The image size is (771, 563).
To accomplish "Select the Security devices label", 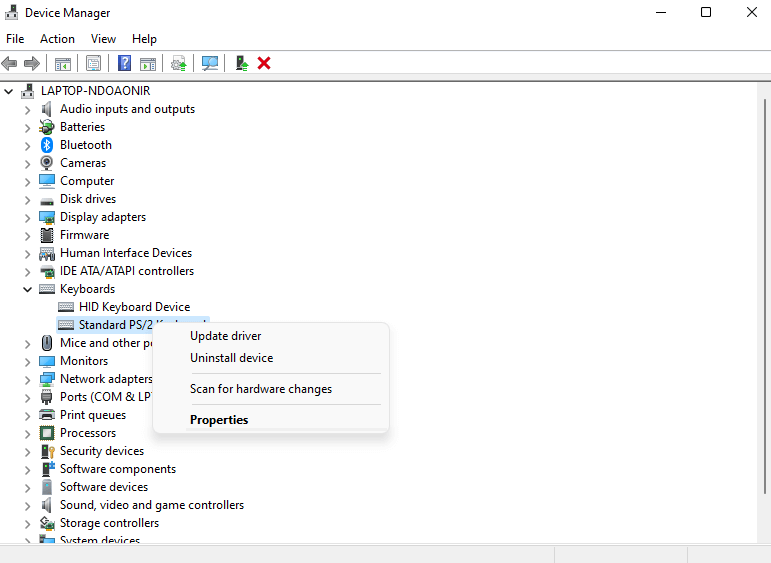I will click(102, 451).
